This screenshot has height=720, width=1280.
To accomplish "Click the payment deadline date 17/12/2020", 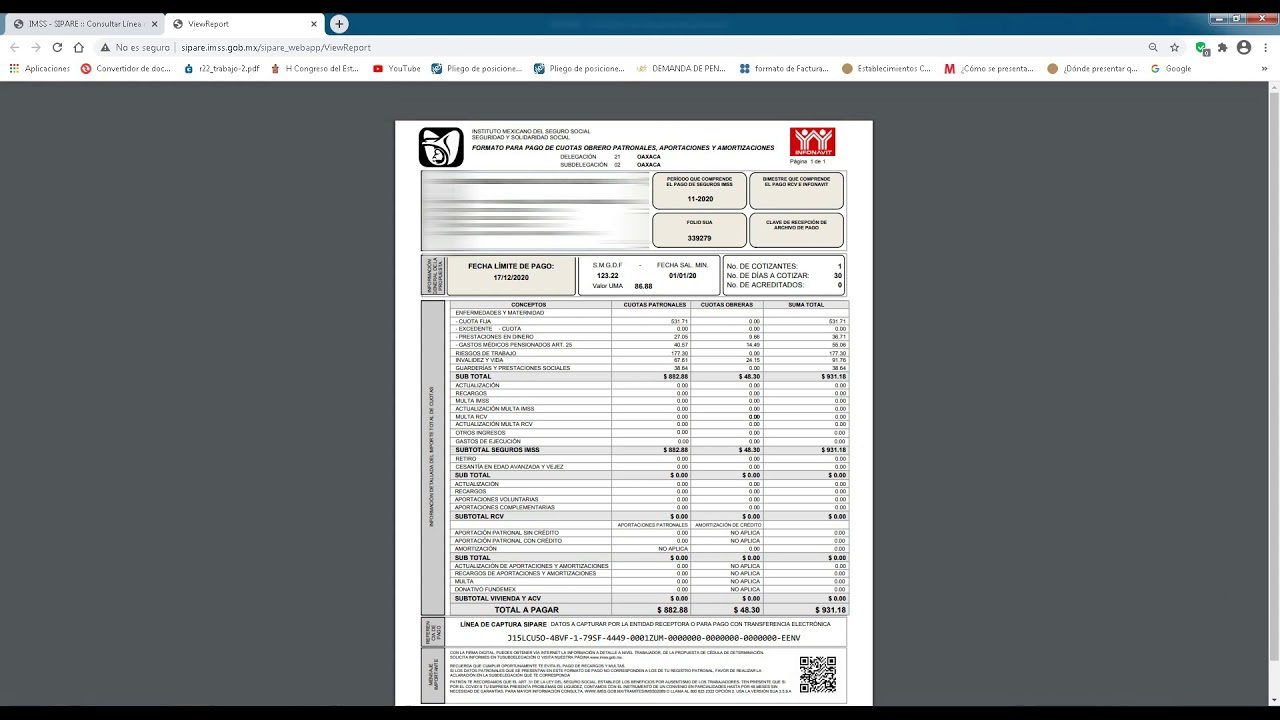I will [510, 277].
